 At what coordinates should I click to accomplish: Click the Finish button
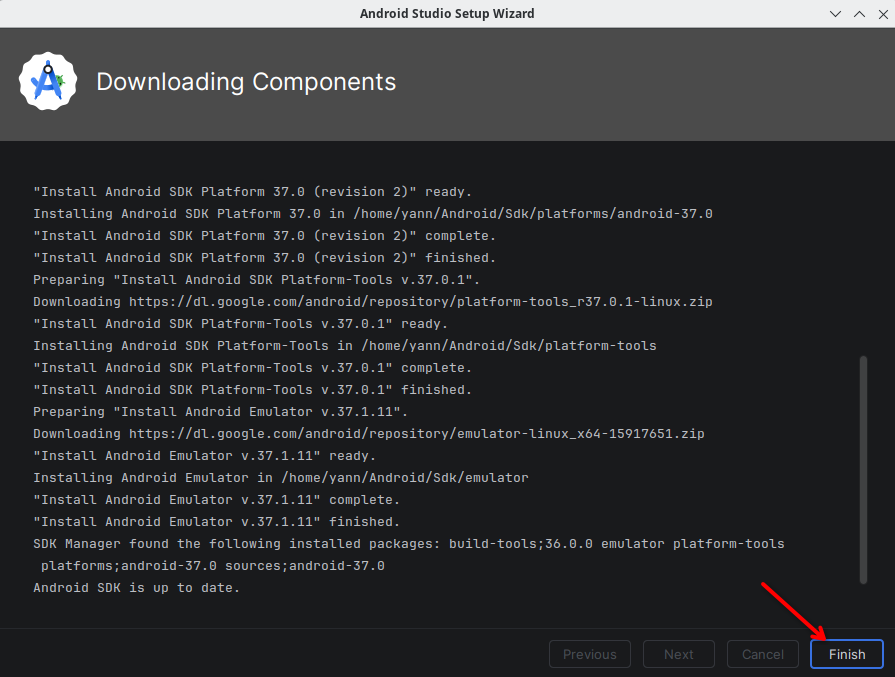coord(846,654)
